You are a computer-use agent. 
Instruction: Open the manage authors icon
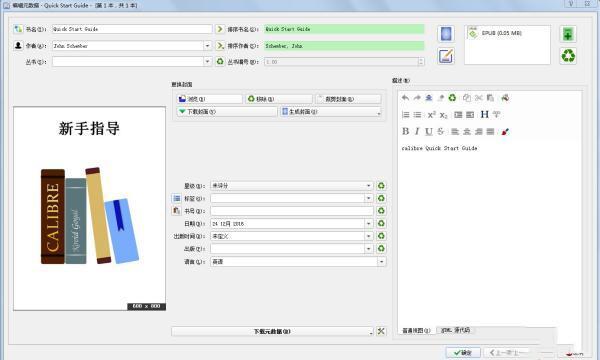click(x=18, y=46)
